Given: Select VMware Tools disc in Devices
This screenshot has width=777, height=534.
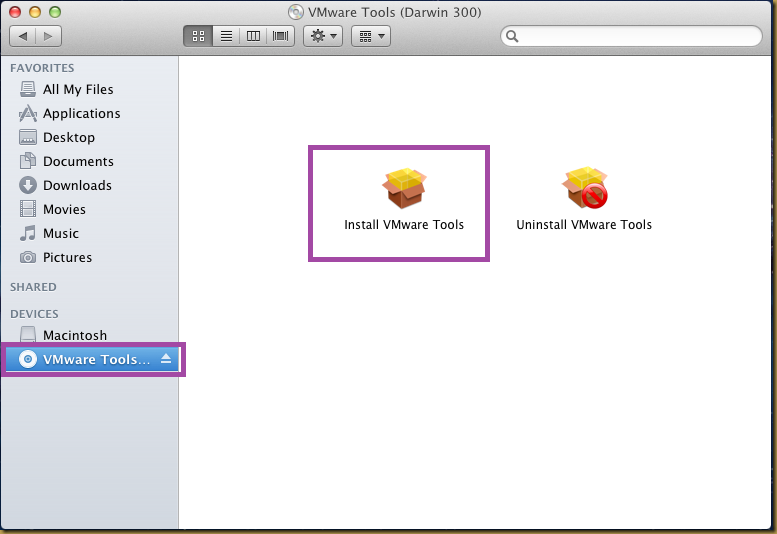Looking at the screenshot, I should pos(92,359).
